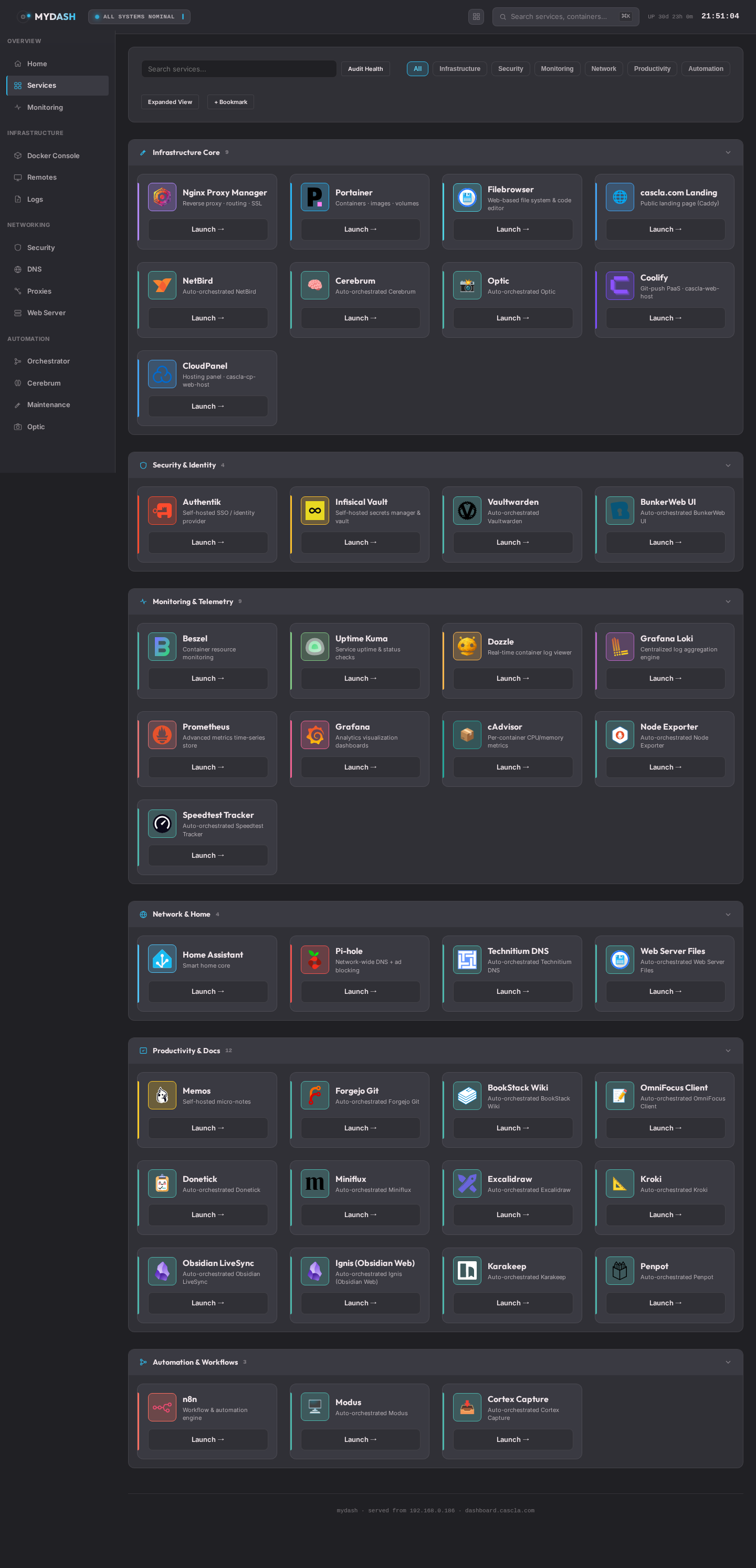Click the Penpot service icon

[x=619, y=1271]
